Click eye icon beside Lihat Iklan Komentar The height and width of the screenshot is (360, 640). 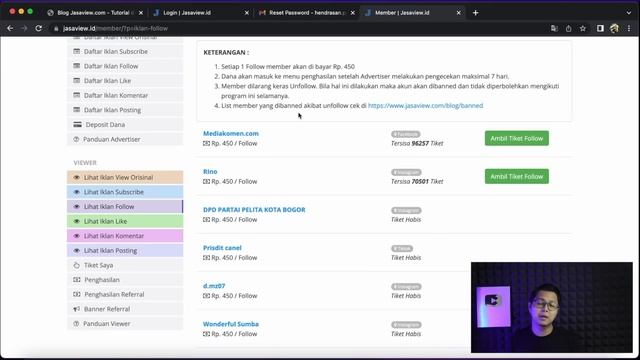pos(76,236)
